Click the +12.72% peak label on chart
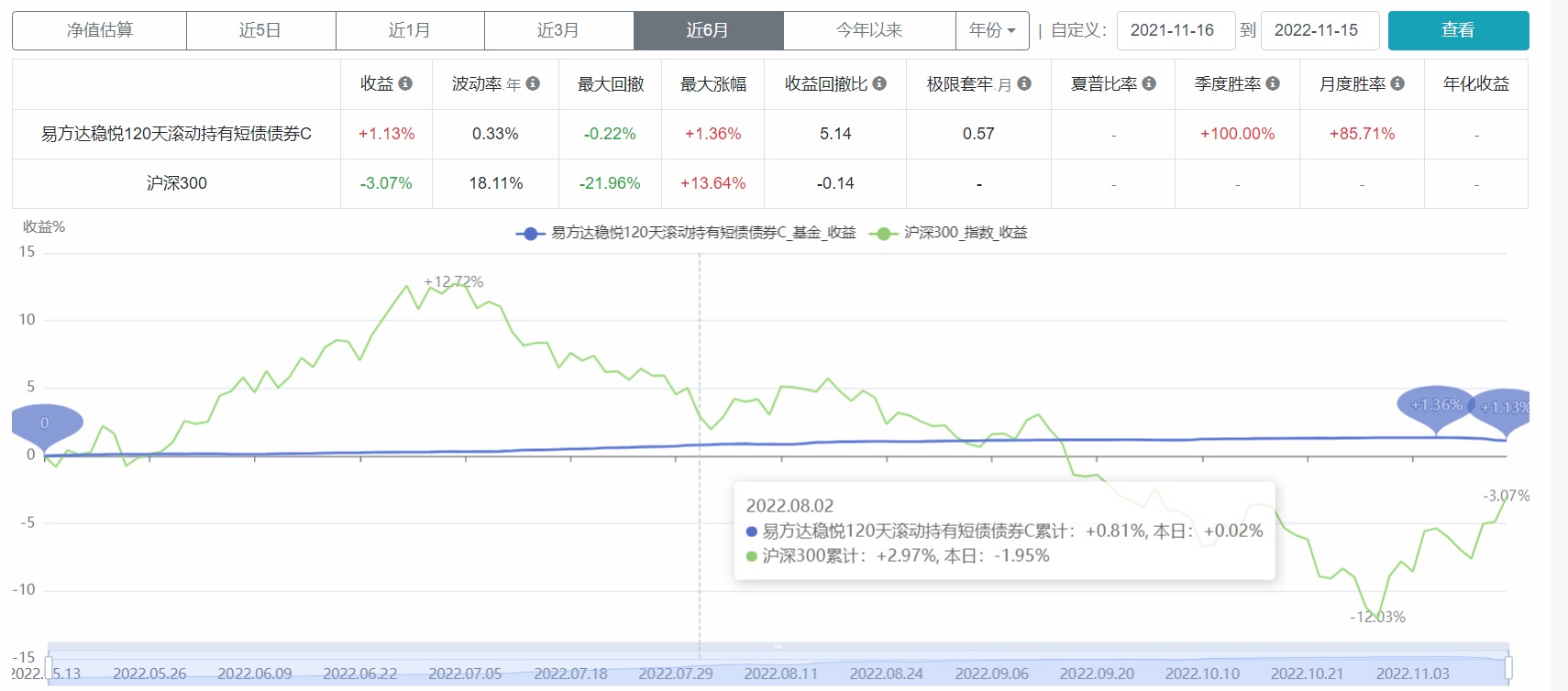The height and width of the screenshot is (691, 1568). 453,281
